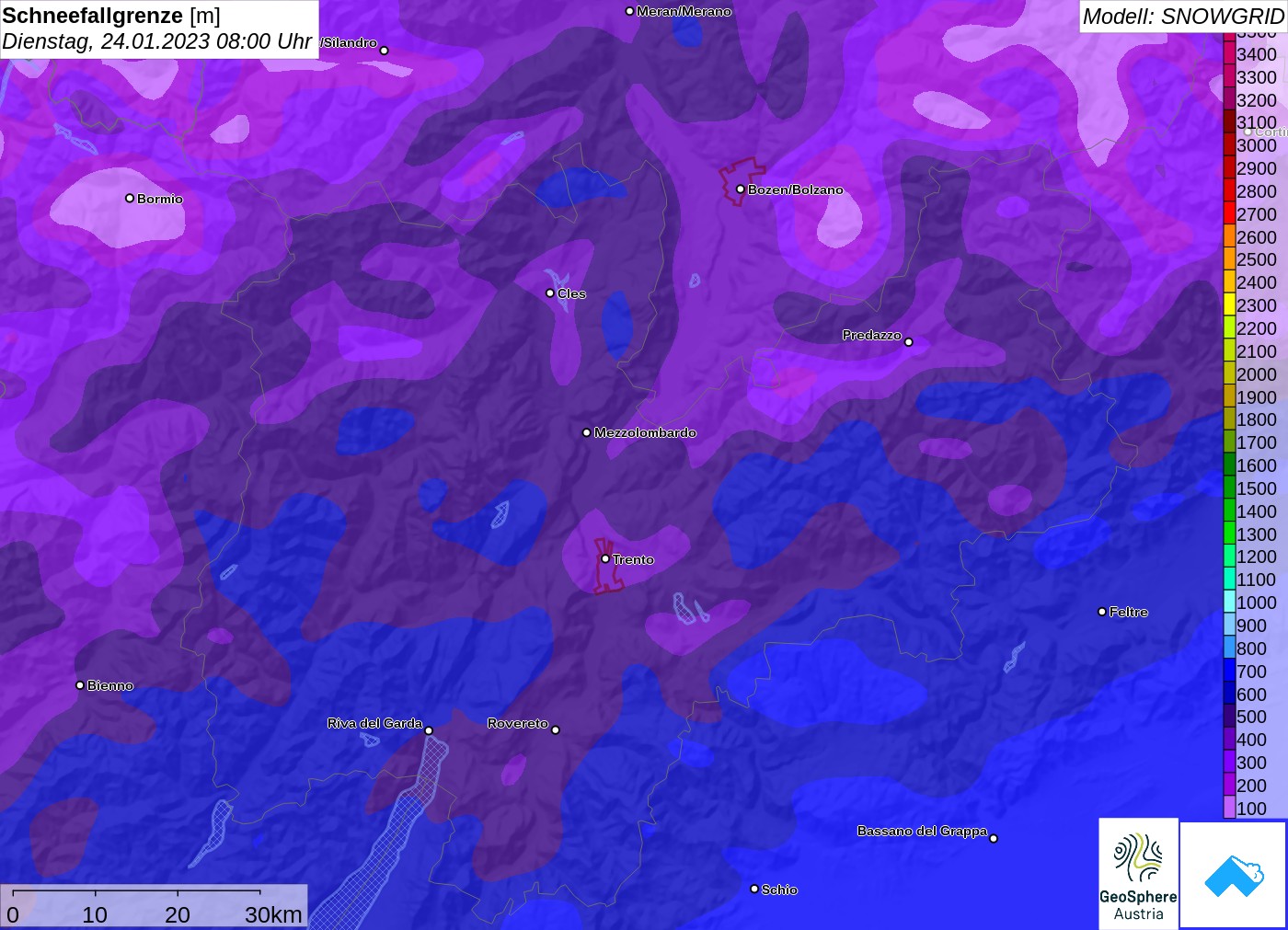The width and height of the screenshot is (1288, 930).
Task: Click the "30km" scale bar label
Action: (x=273, y=914)
